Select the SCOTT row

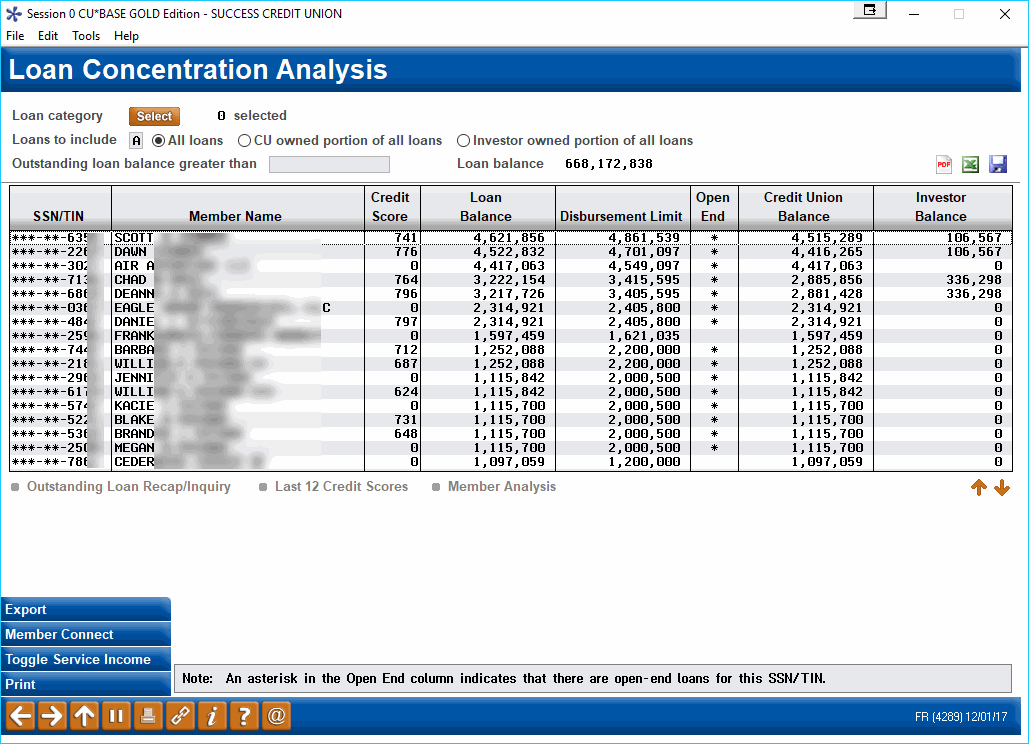[511, 238]
